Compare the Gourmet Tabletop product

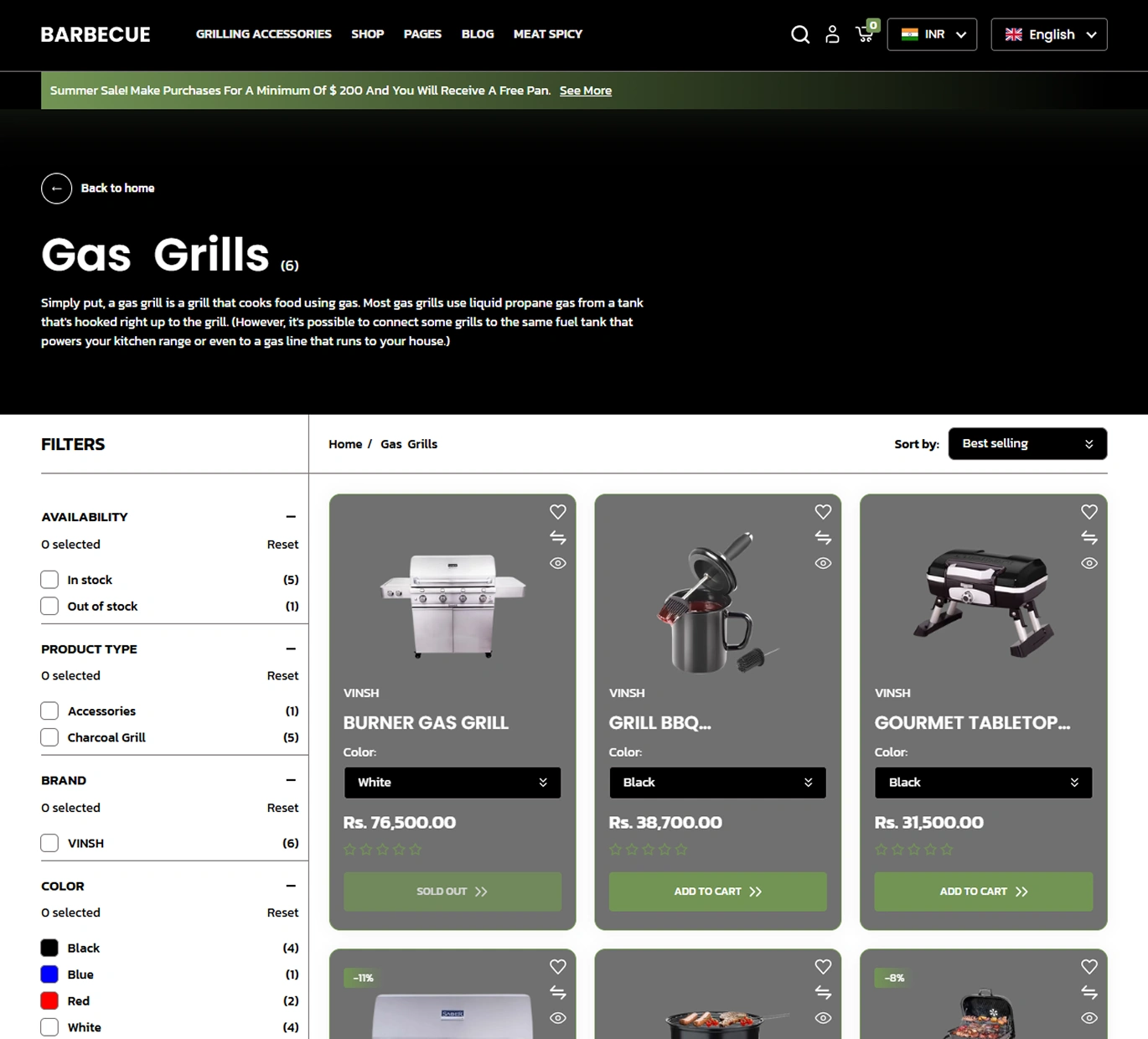(1089, 538)
